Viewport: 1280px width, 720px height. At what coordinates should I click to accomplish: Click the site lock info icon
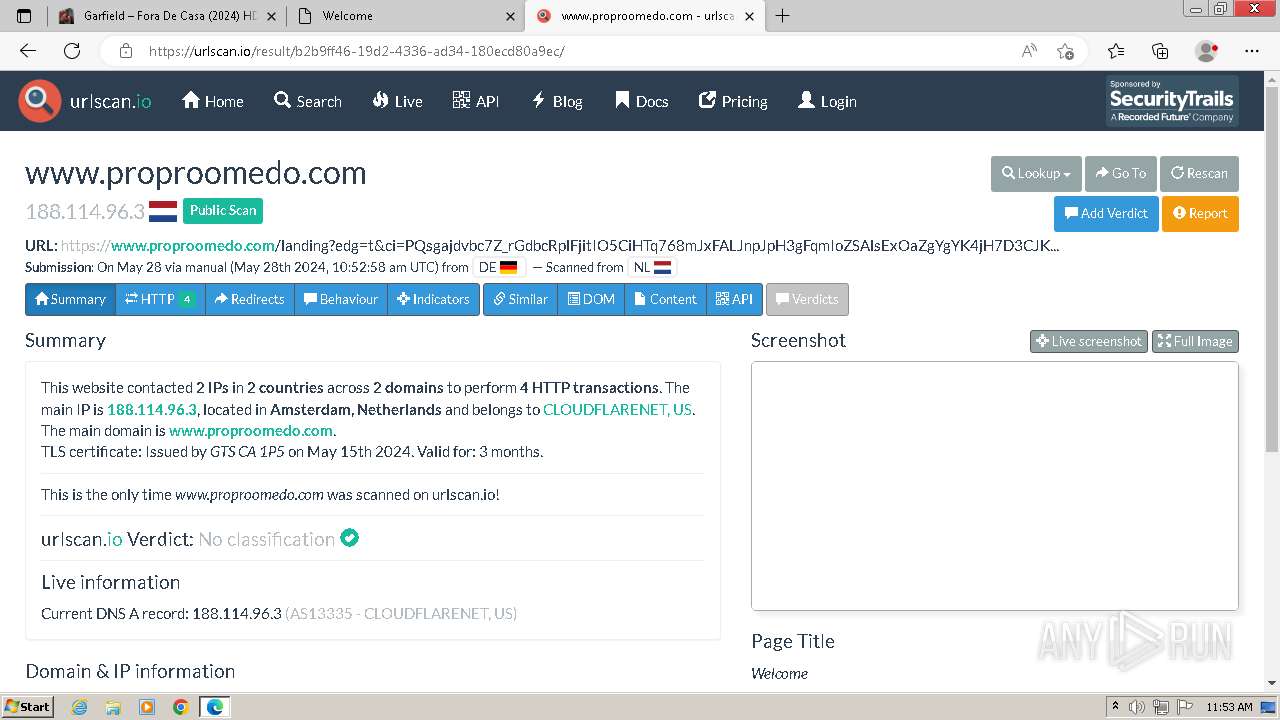(x=125, y=51)
